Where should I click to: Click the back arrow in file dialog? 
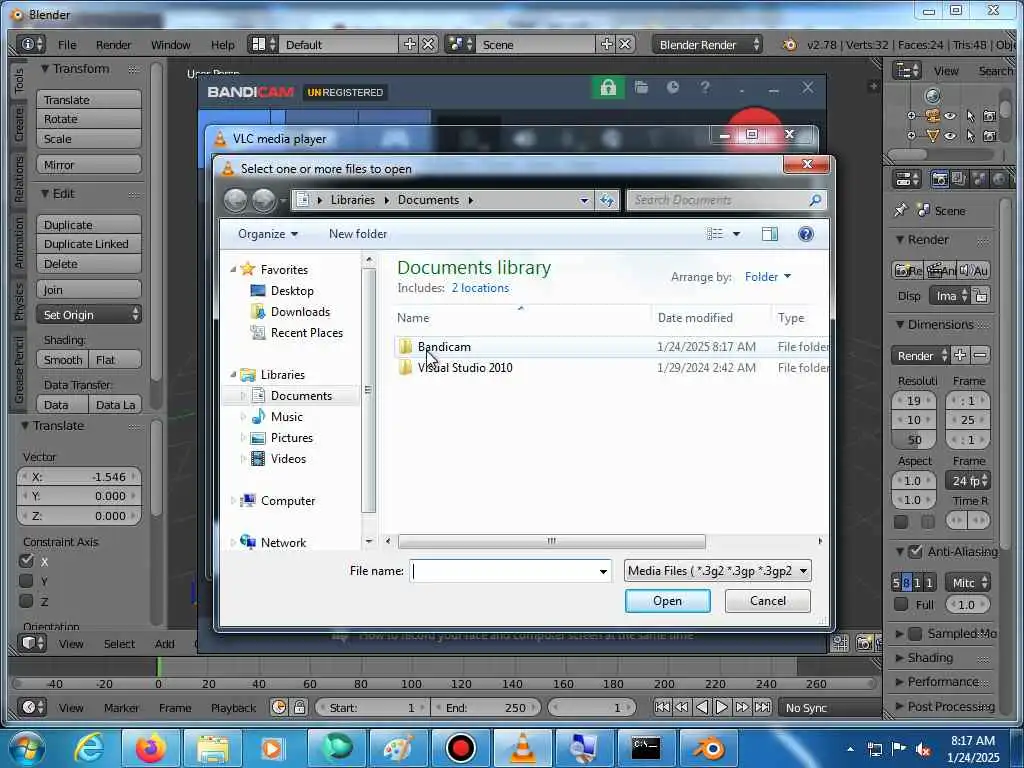click(x=235, y=200)
